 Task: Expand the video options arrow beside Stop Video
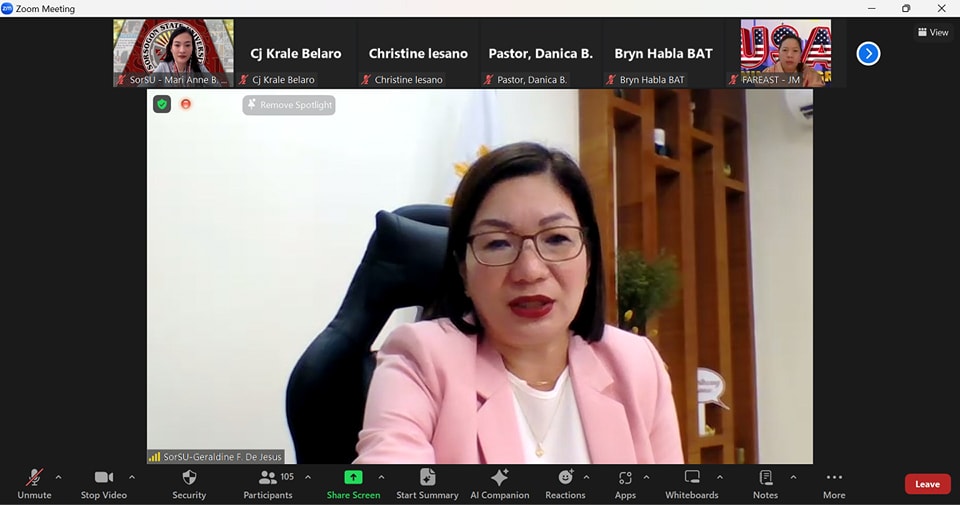tap(132, 477)
